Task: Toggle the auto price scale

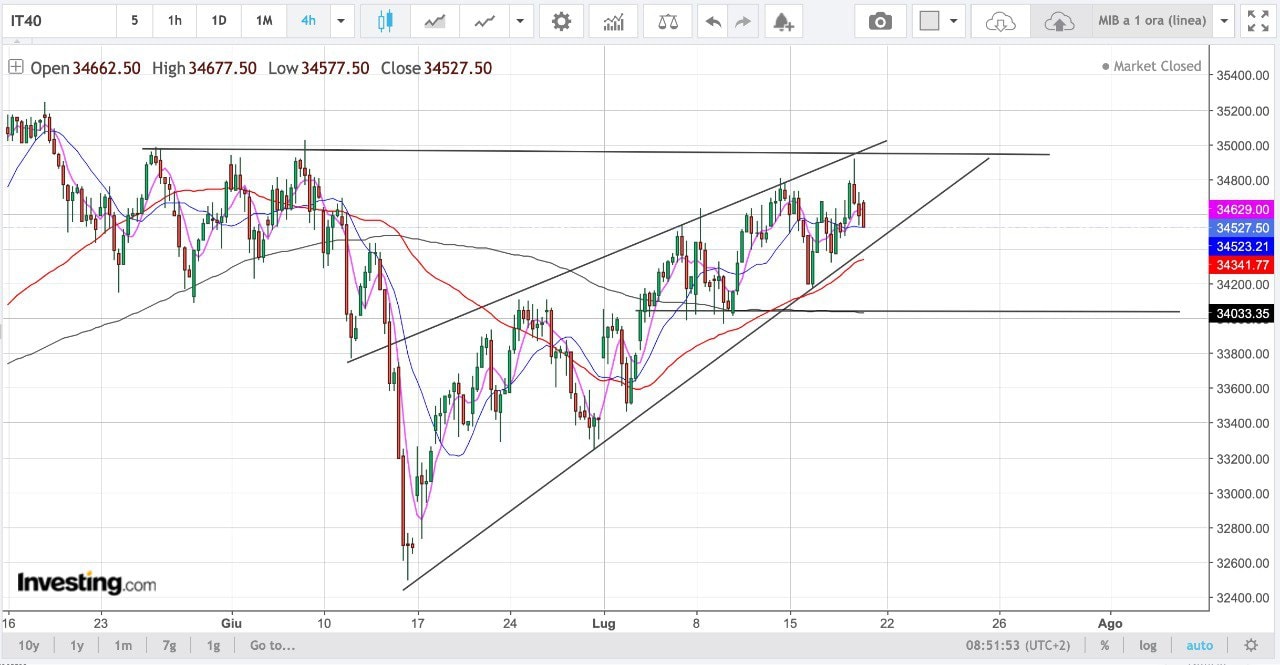Action: point(1199,645)
